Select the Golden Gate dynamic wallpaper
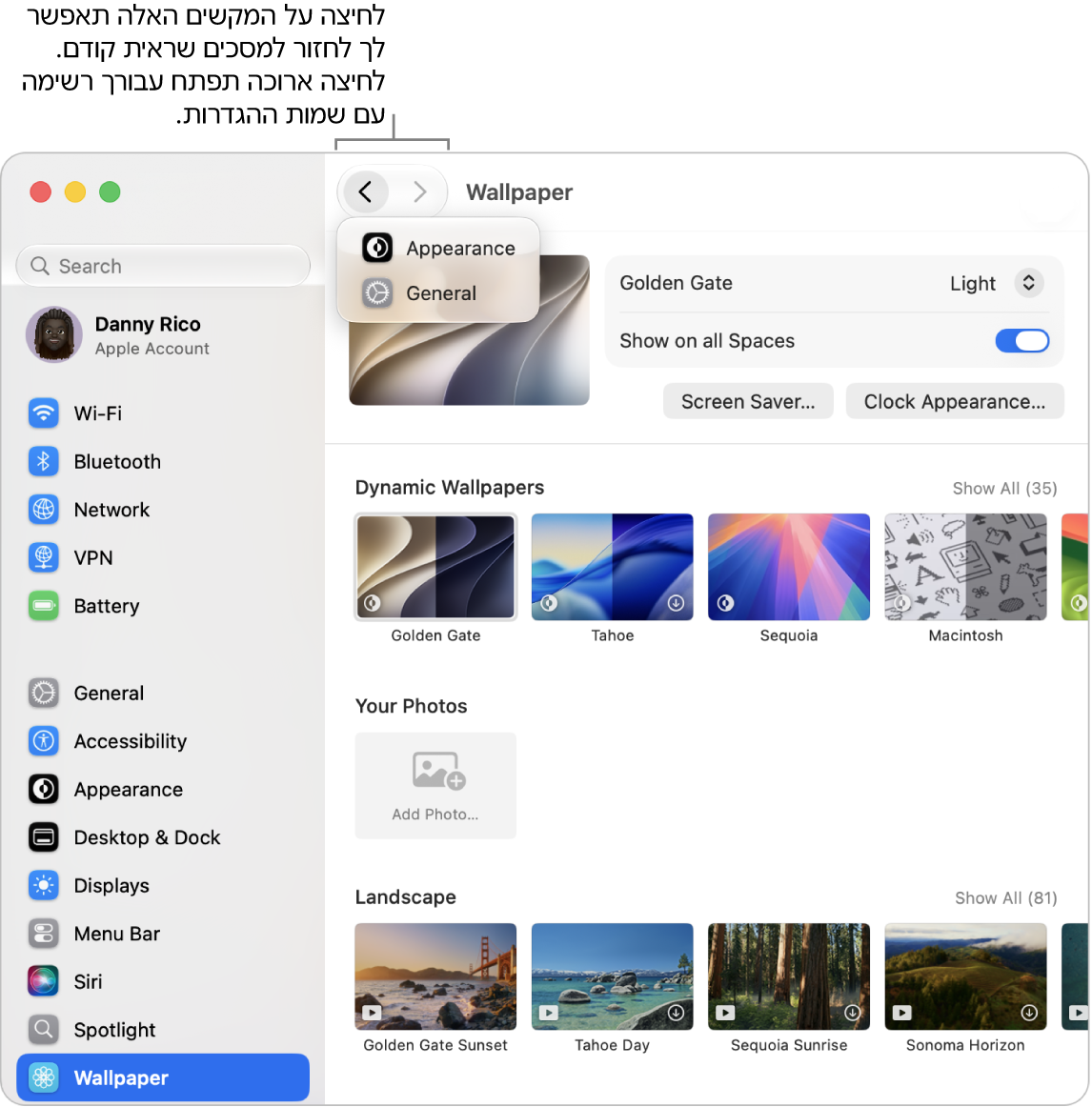 435,567
